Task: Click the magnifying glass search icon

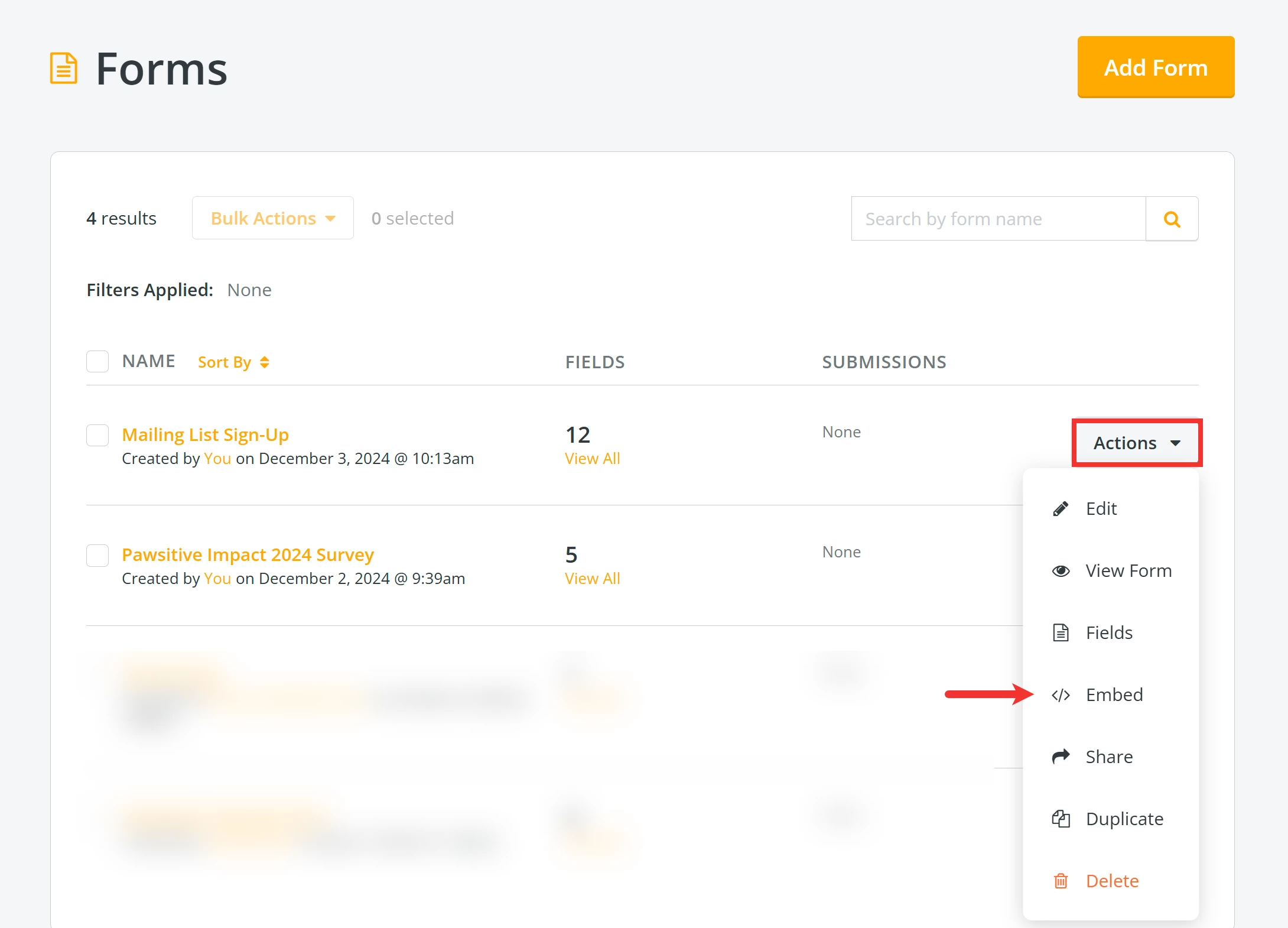Action: coord(1172,219)
